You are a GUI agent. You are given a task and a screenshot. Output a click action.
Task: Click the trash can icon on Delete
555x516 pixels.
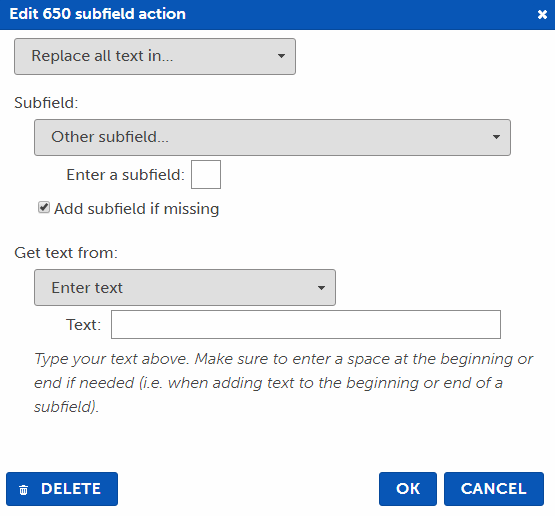23,490
